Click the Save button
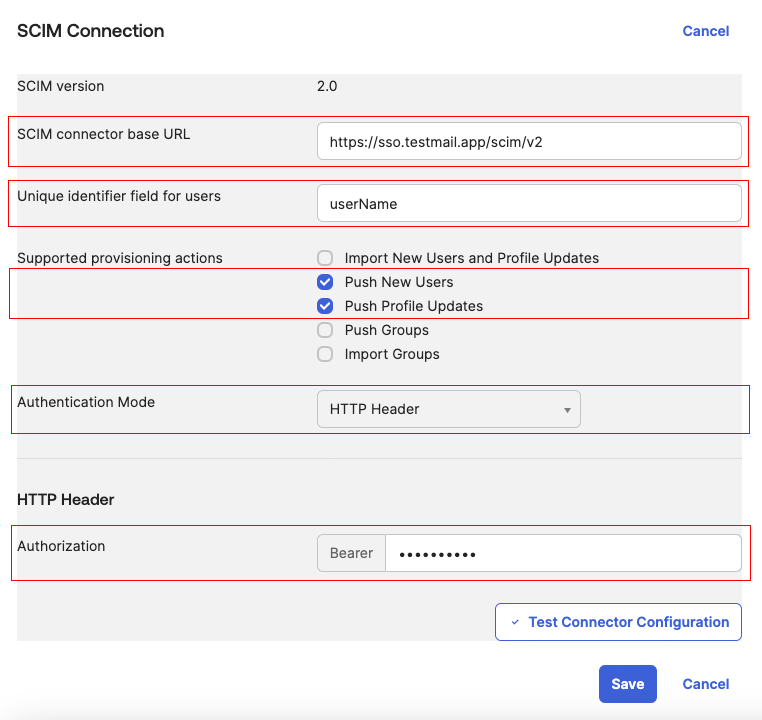Viewport: 762px width, 720px height. pyautogui.click(x=627, y=684)
